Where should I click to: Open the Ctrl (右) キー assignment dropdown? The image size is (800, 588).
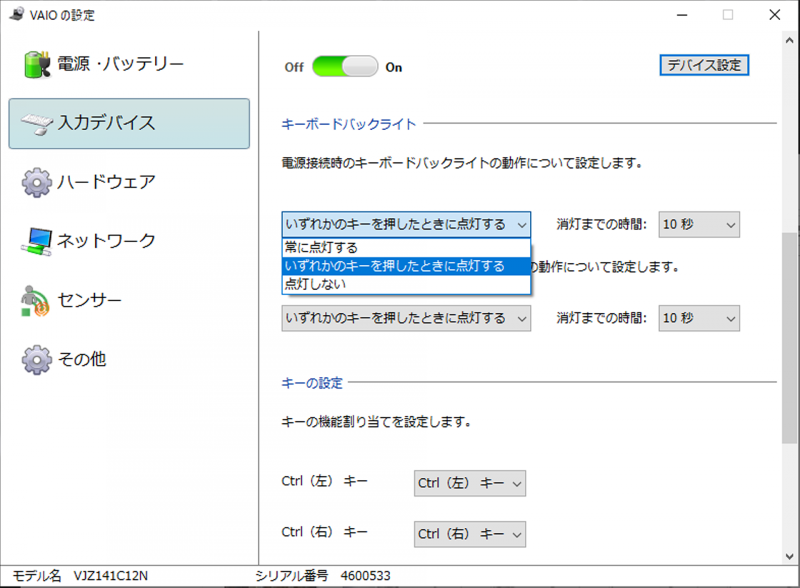(469, 534)
